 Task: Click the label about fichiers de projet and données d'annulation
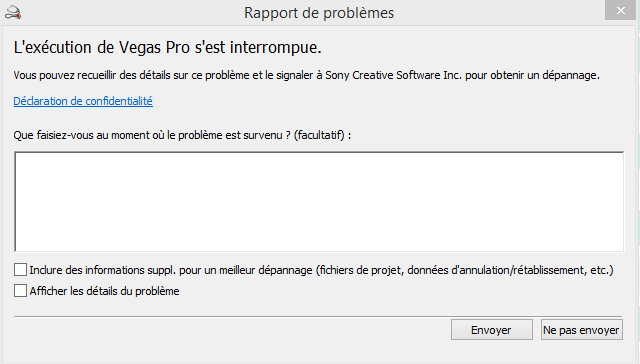pos(322,270)
